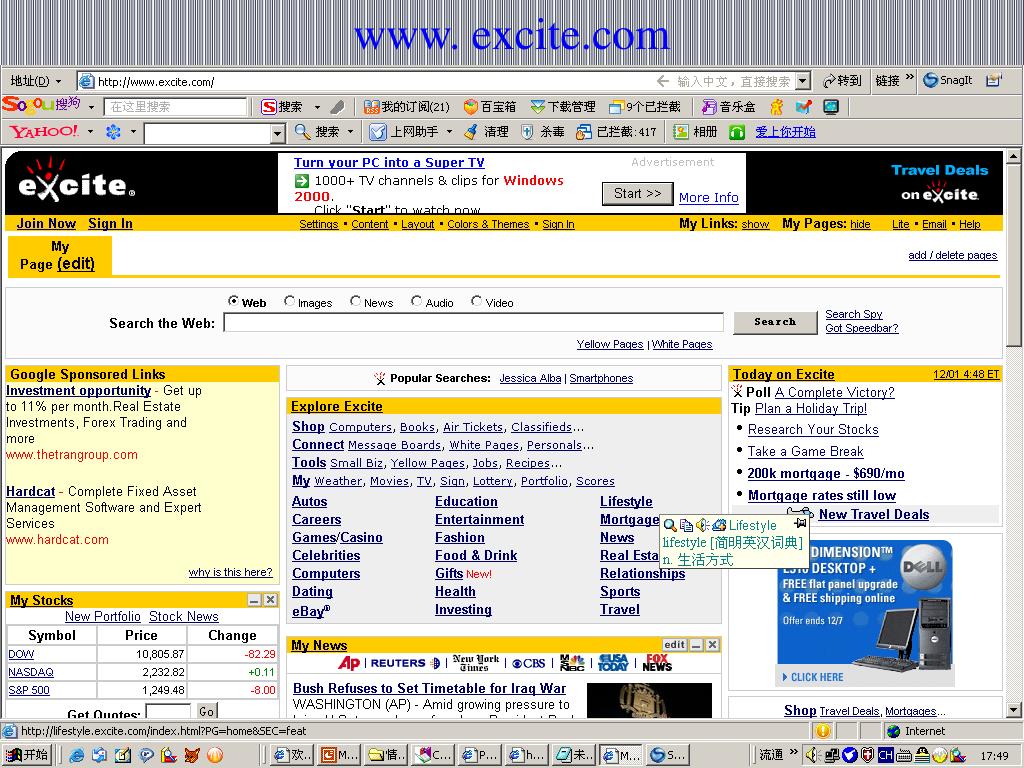Open the 音乐盒 music box
1024x768 pixels.
(x=729, y=106)
